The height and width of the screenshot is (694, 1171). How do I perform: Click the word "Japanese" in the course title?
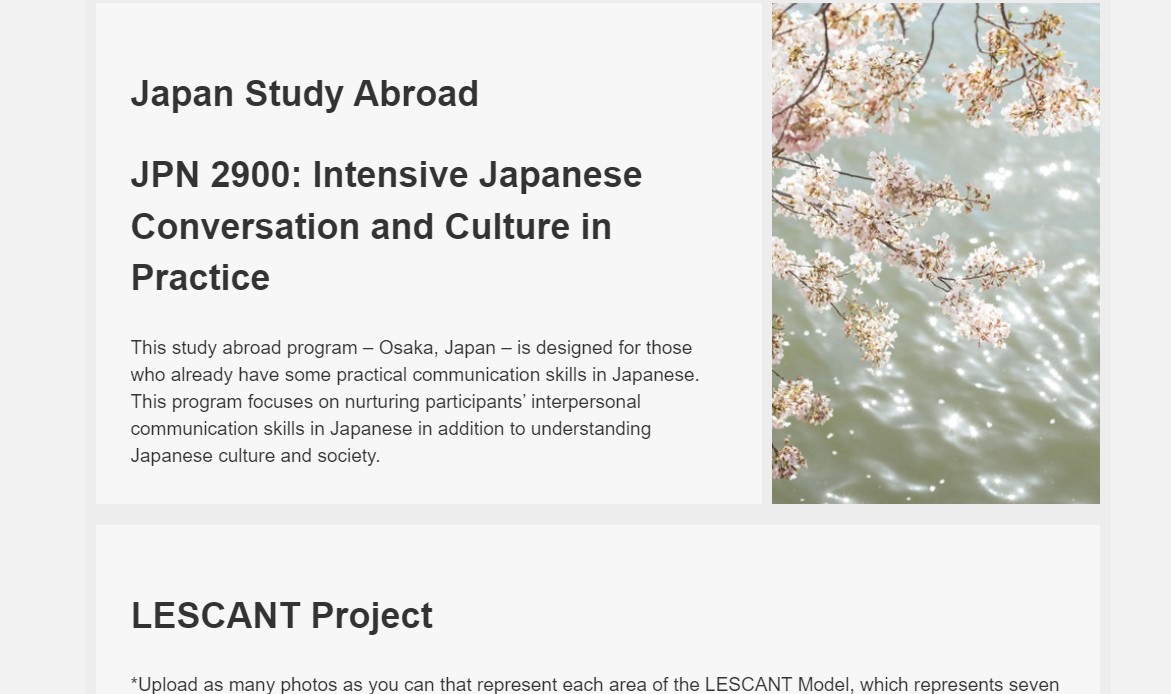point(560,175)
